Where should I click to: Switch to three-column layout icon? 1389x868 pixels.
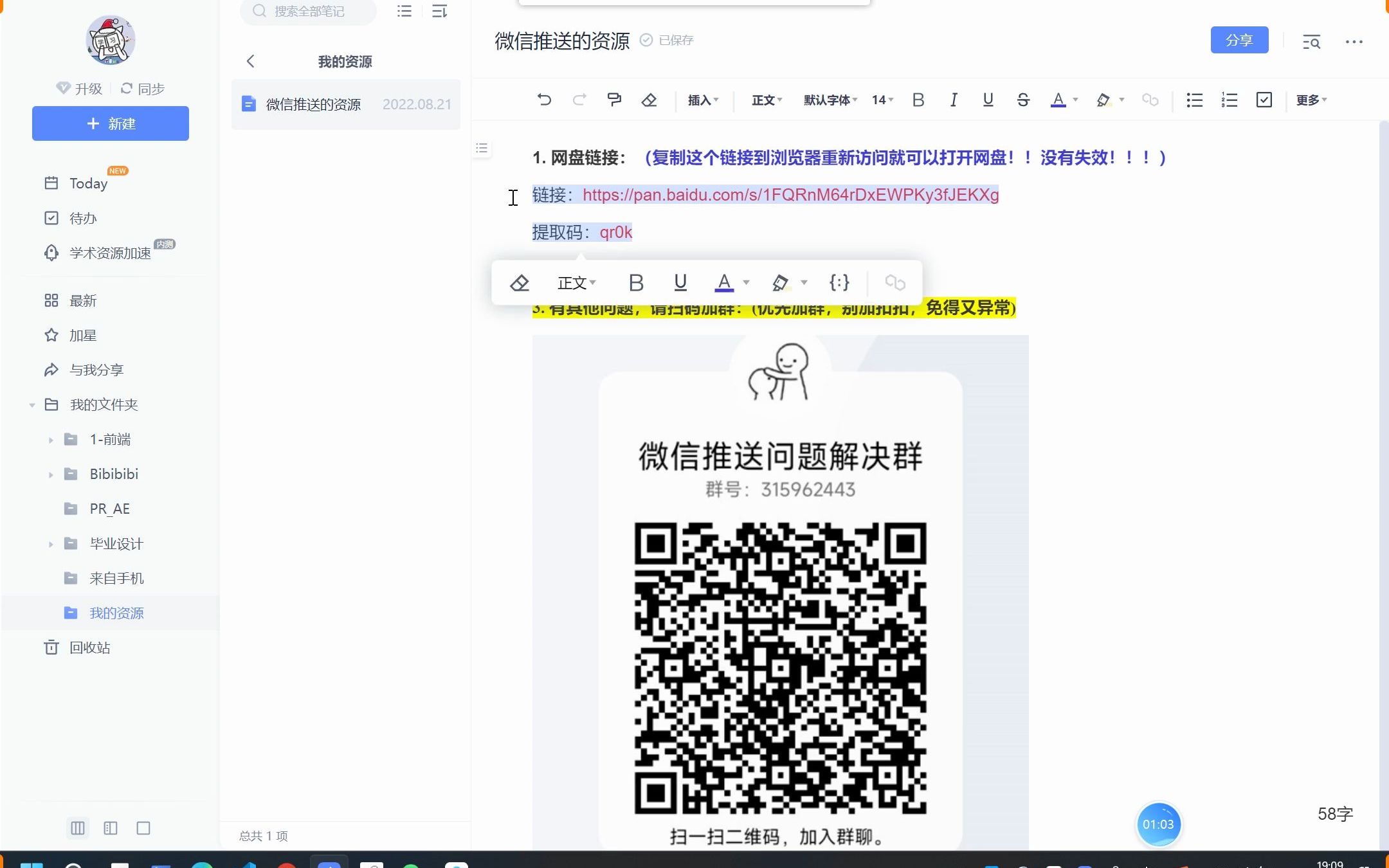(x=78, y=828)
